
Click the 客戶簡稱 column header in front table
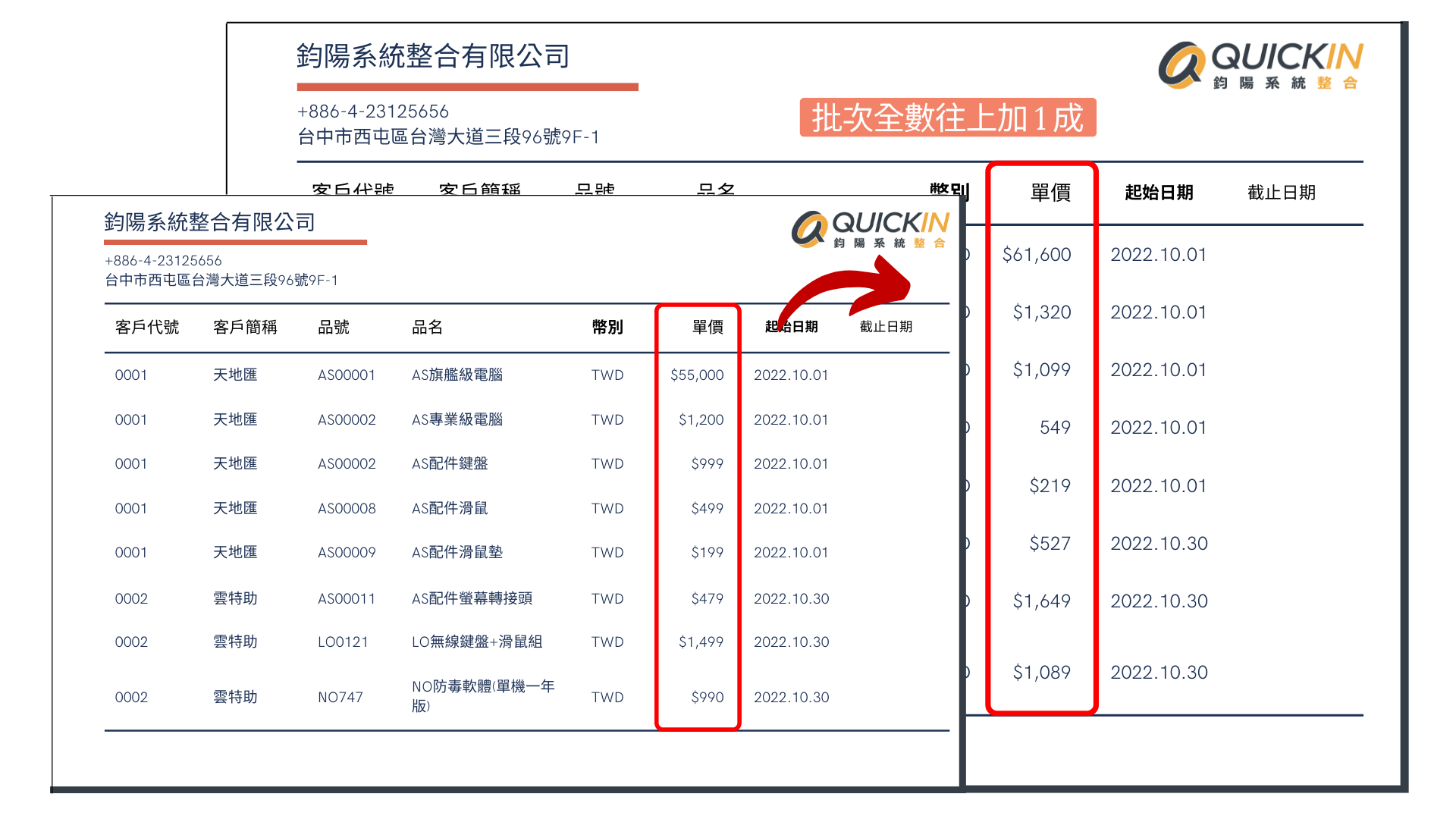pyautogui.click(x=245, y=327)
